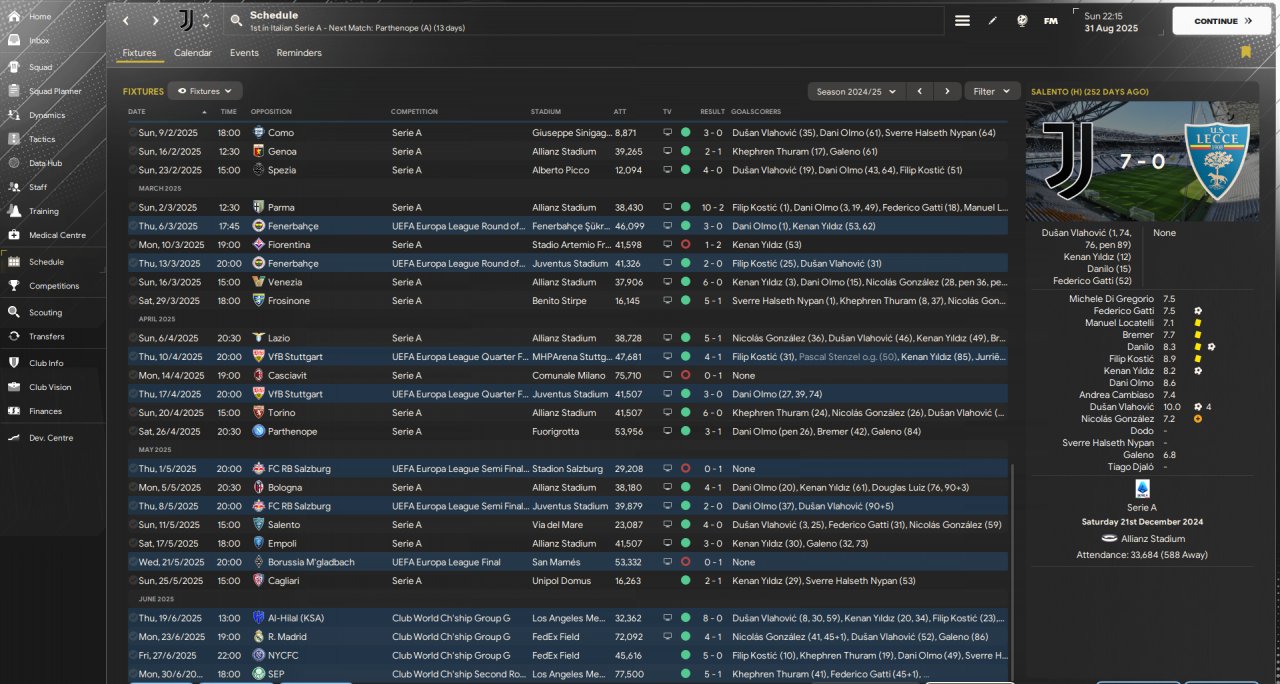The image size is (1280, 684).
Task: Go to Tactics in the sidebar
Action: pos(41,139)
